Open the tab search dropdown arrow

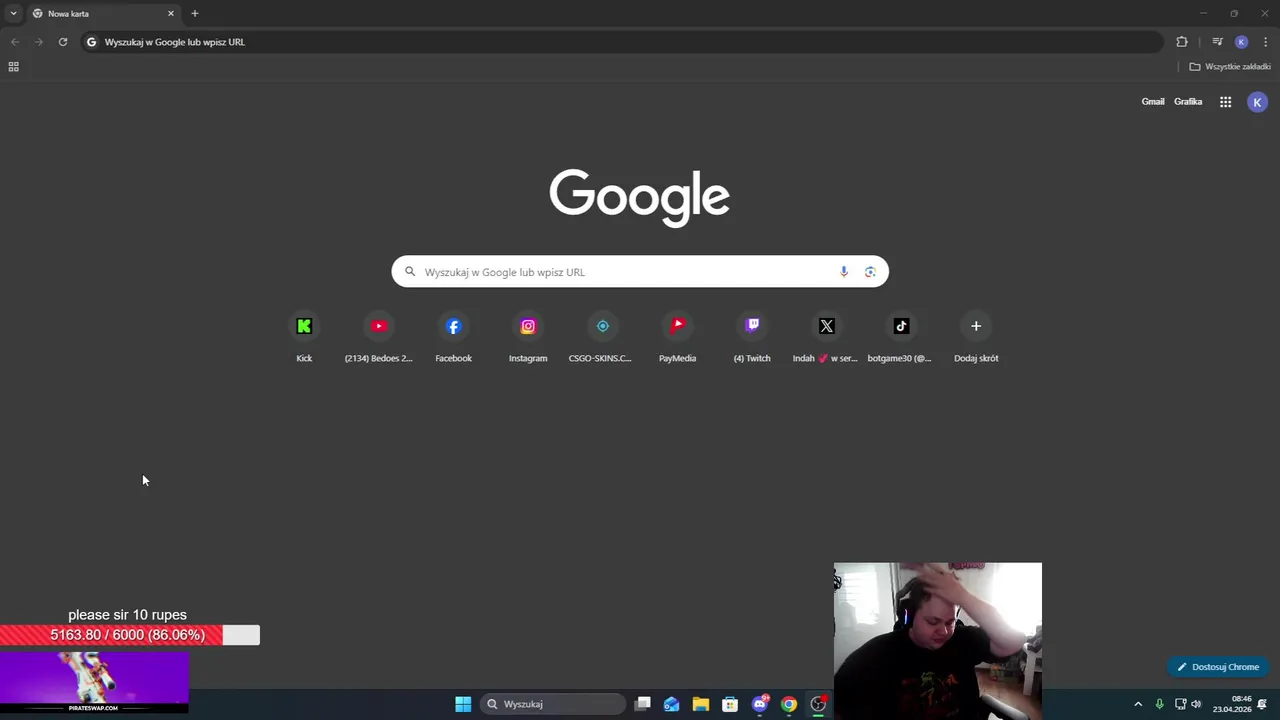(13, 13)
